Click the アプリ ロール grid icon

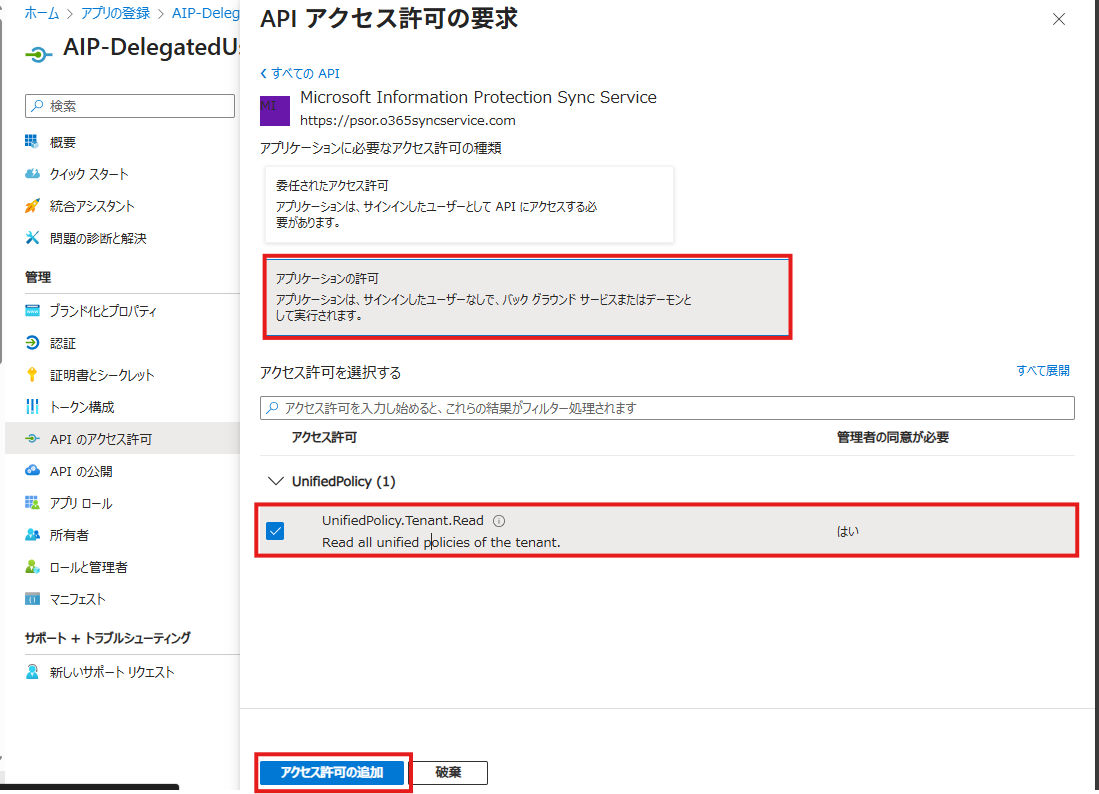point(32,502)
